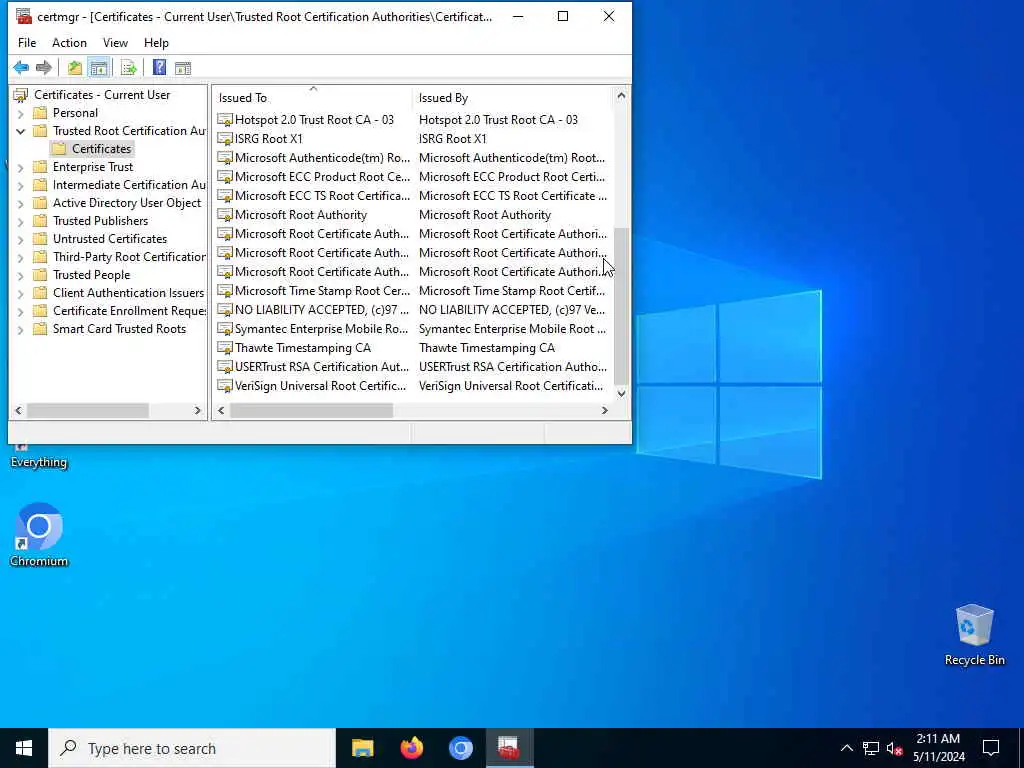The width and height of the screenshot is (1024, 768).
Task: Expand the Trusted Publishers node
Action: 21,221
